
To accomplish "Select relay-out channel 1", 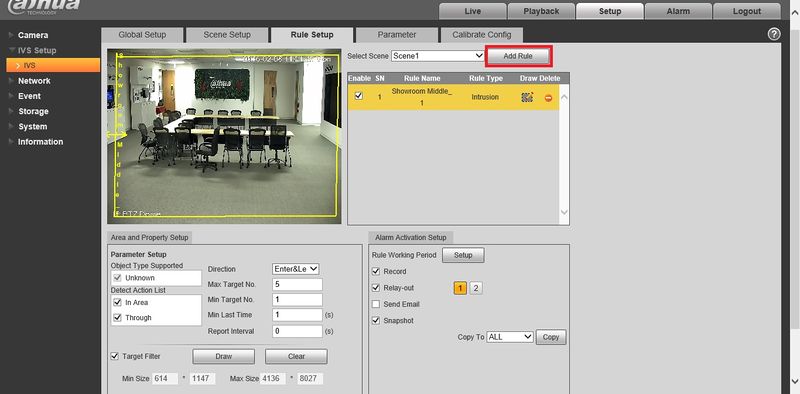I will [x=460, y=288].
